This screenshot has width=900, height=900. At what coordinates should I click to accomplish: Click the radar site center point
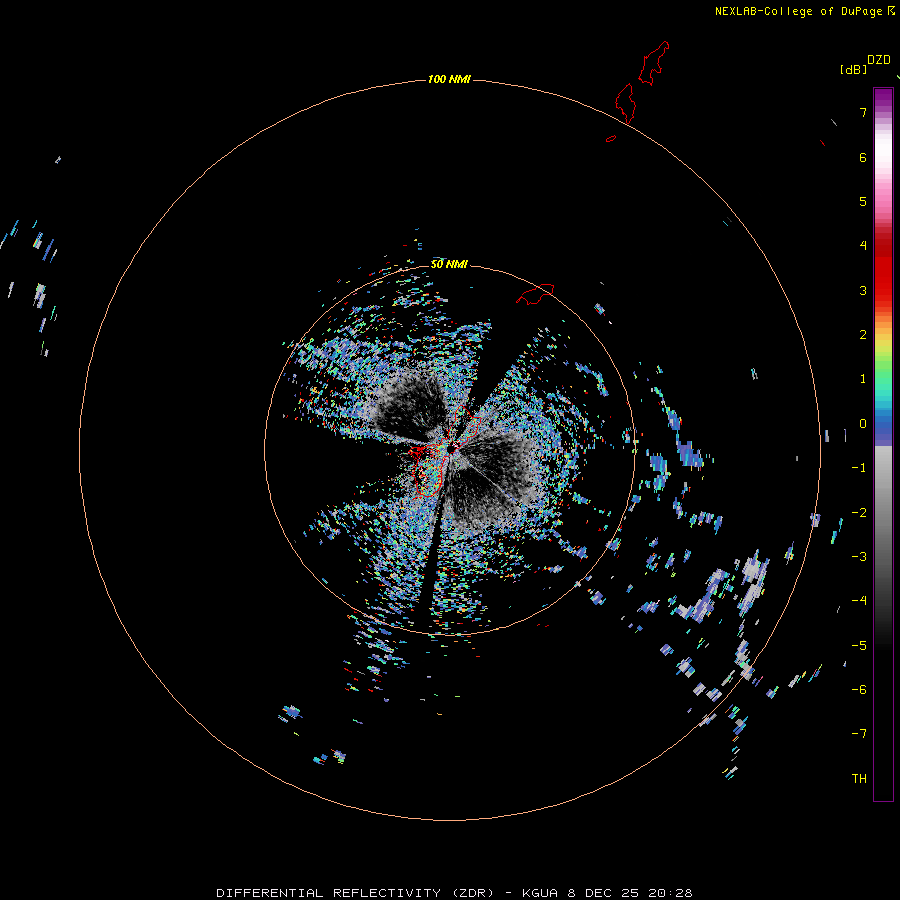coord(452,449)
